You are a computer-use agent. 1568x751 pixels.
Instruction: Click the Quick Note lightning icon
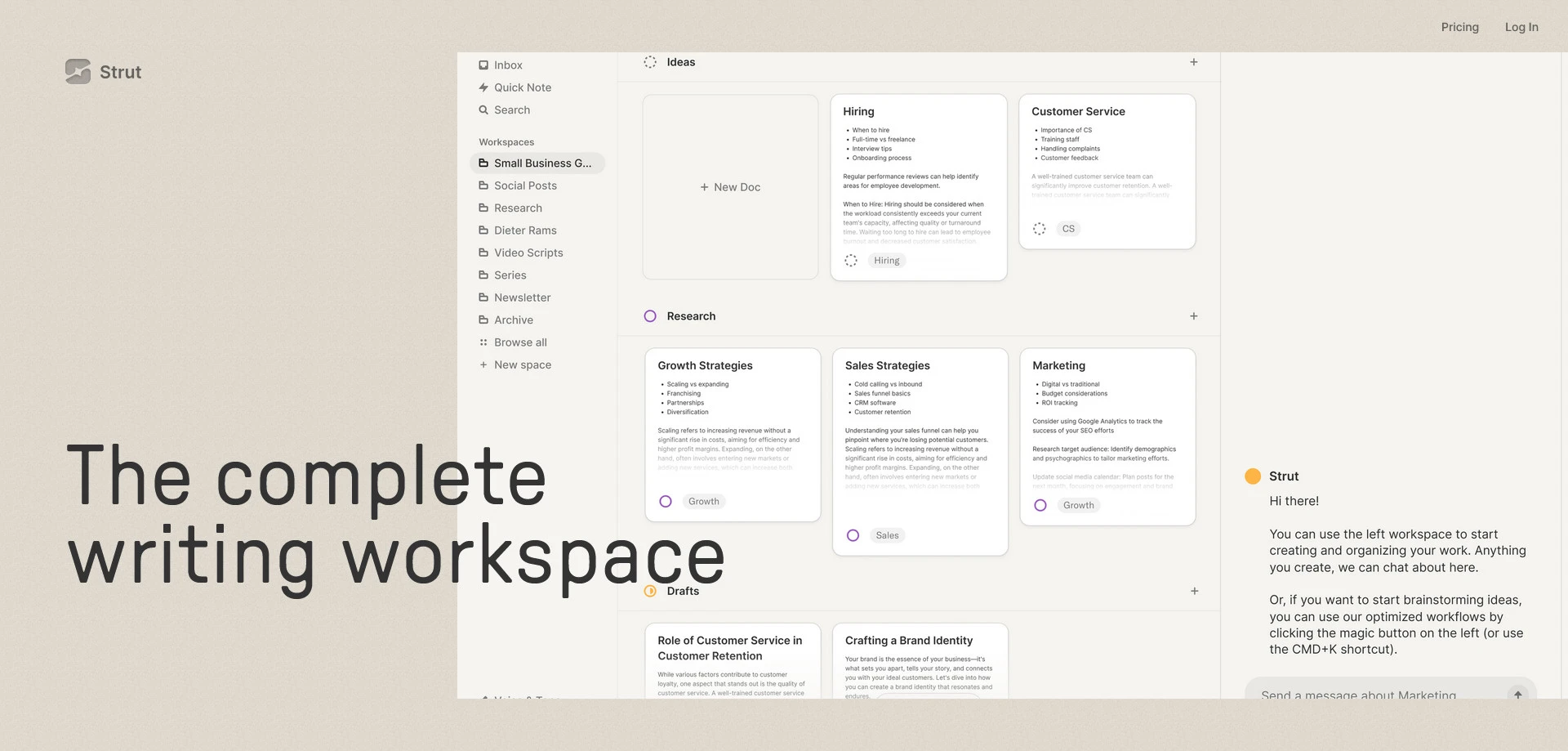click(483, 87)
